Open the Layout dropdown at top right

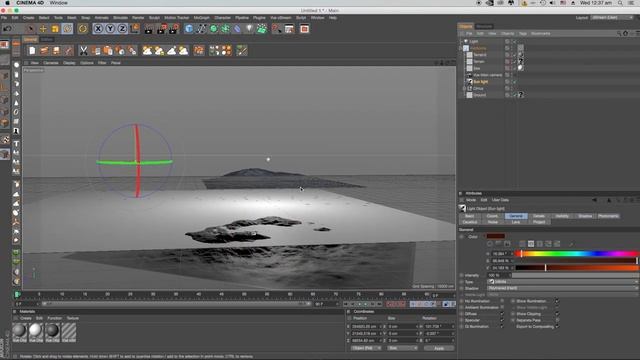(x=612, y=18)
